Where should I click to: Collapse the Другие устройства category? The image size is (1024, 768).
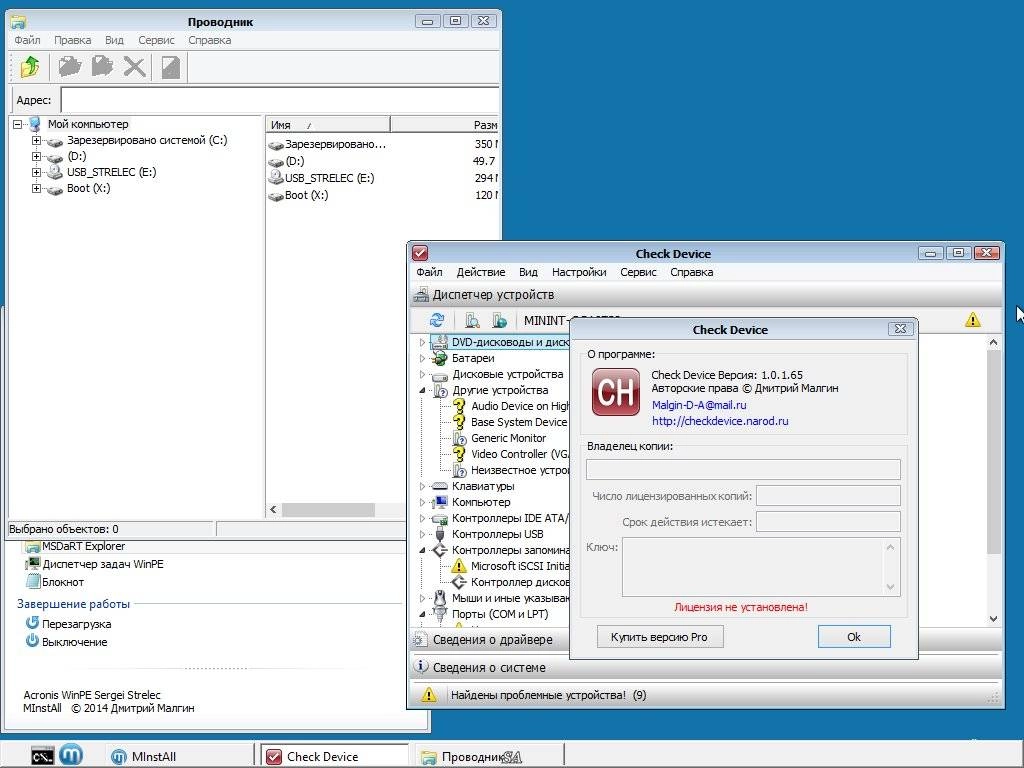tap(423, 390)
